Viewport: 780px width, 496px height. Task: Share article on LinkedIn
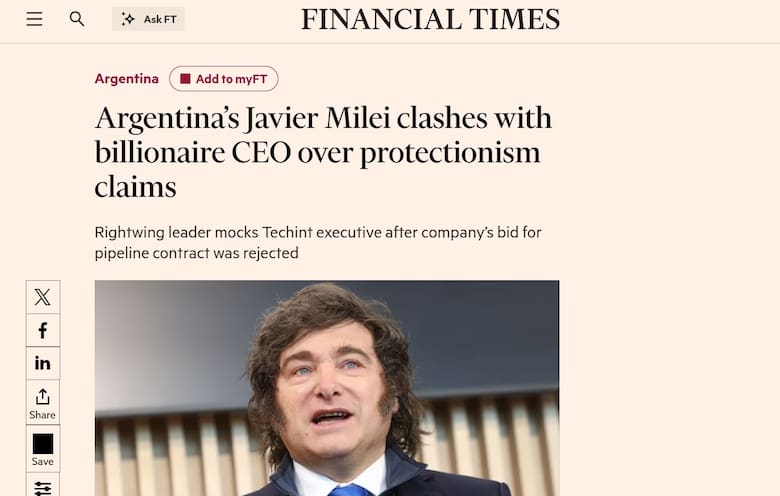click(x=42, y=363)
